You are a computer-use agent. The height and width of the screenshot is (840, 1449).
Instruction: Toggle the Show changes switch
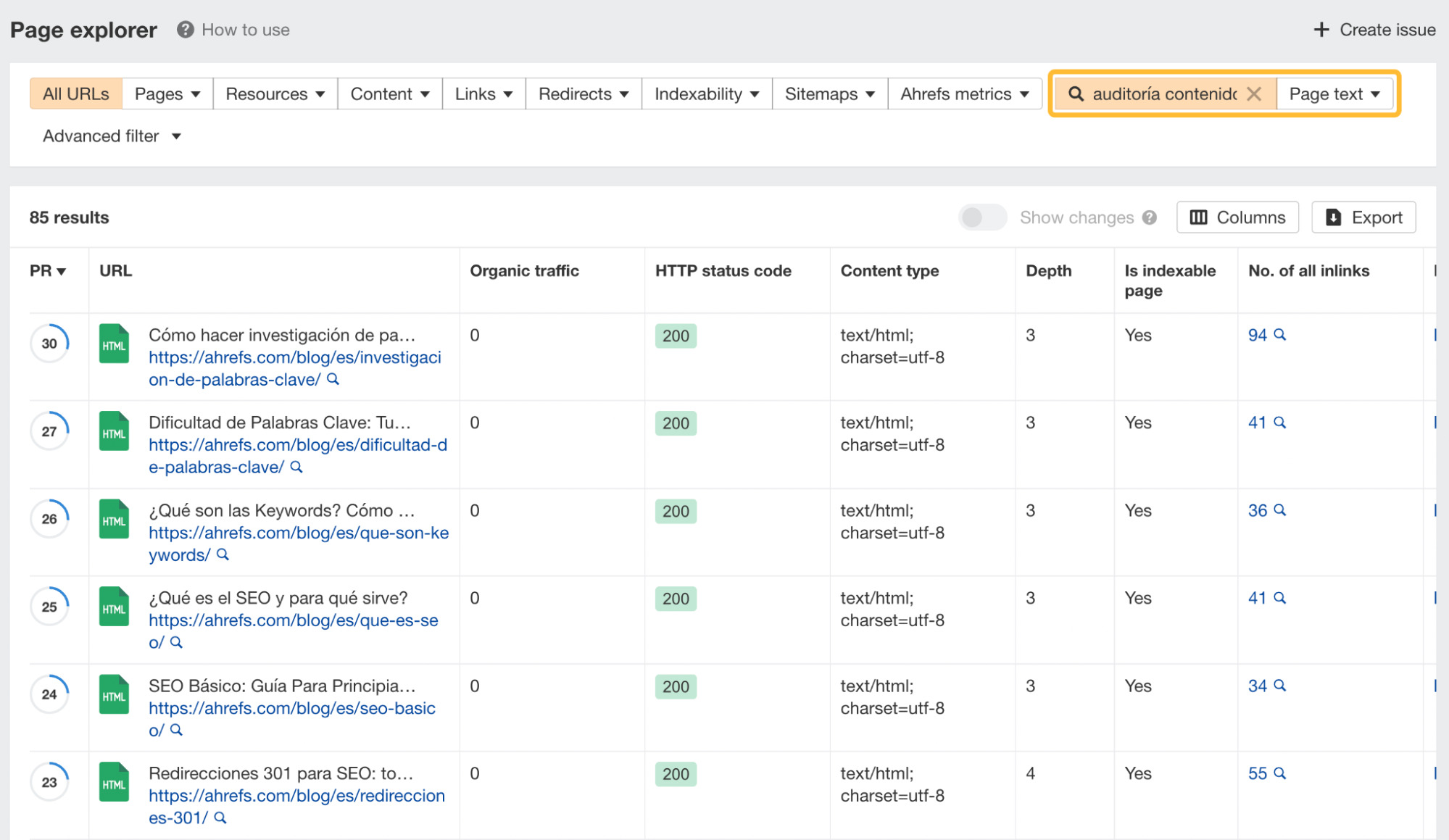click(982, 217)
